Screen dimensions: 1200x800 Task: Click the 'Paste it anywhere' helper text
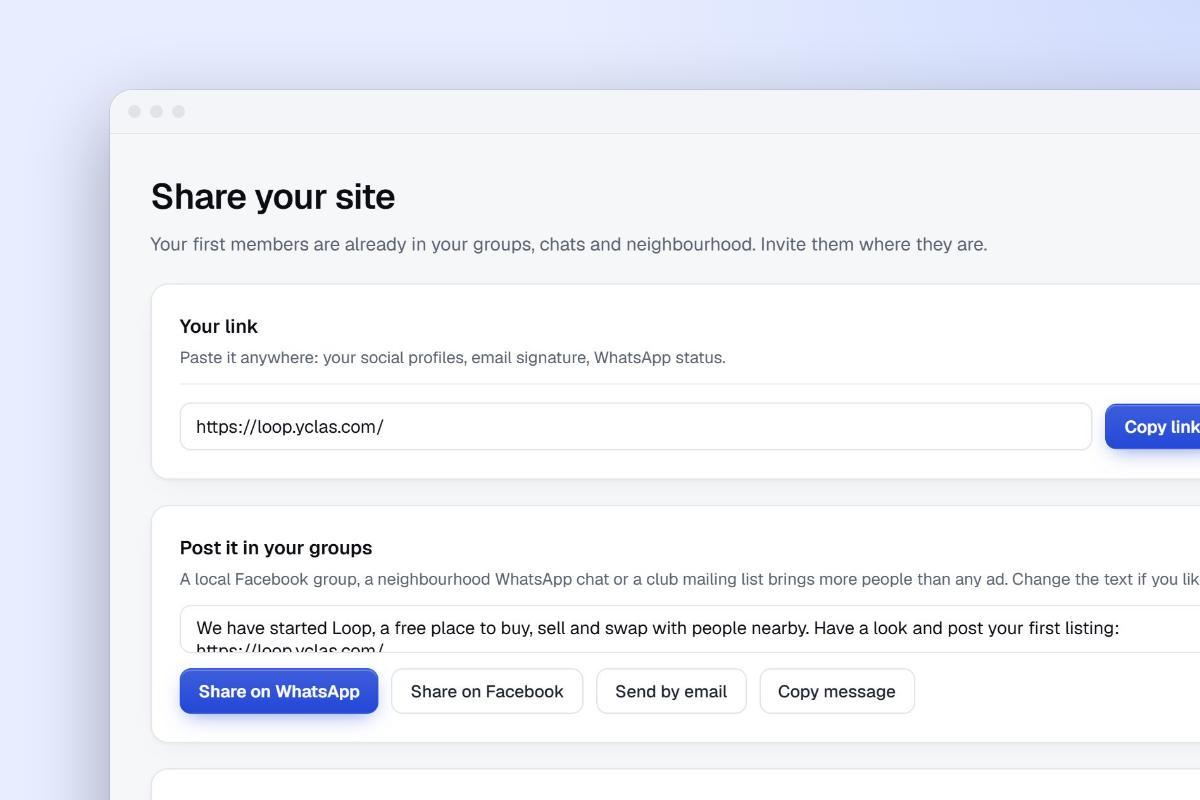click(453, 358)
